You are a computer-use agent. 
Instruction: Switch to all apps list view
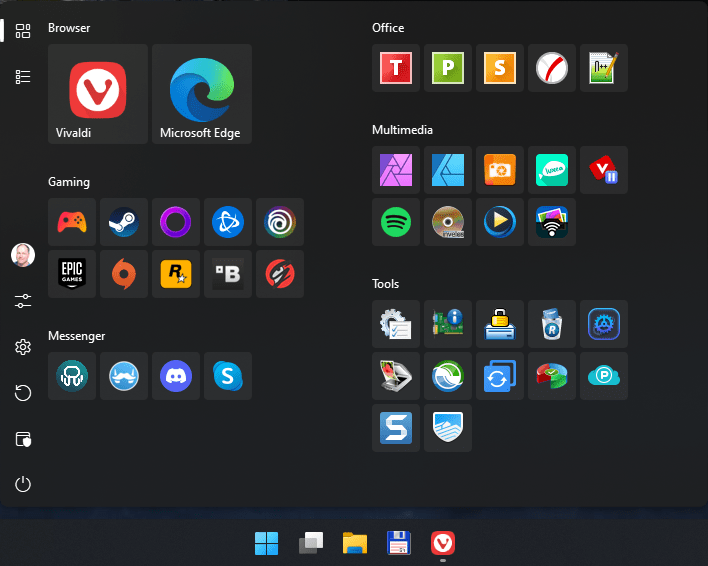tap(23, 77)
